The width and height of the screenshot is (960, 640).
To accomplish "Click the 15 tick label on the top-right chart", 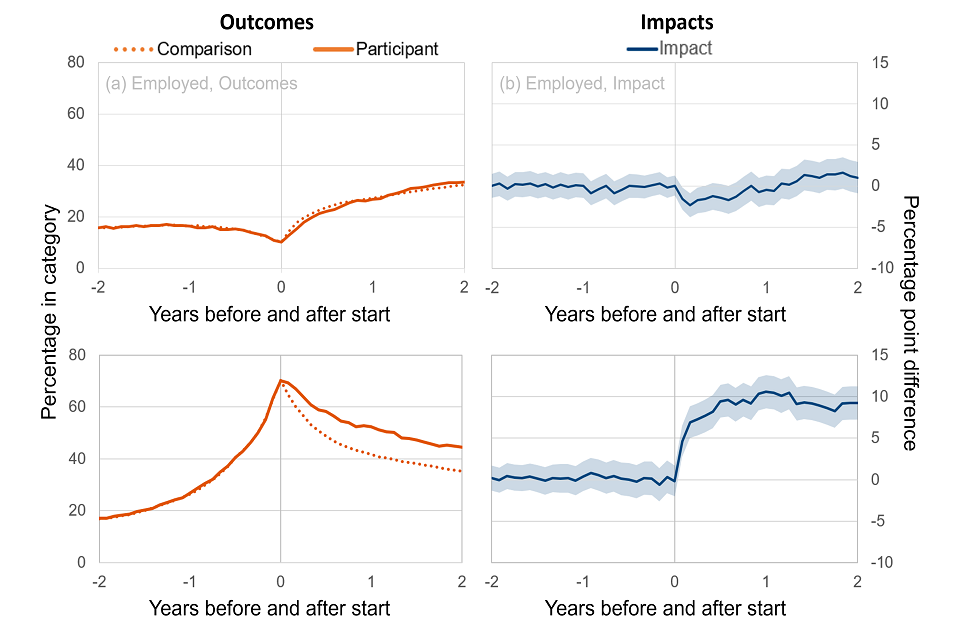I will click(879, 63).
